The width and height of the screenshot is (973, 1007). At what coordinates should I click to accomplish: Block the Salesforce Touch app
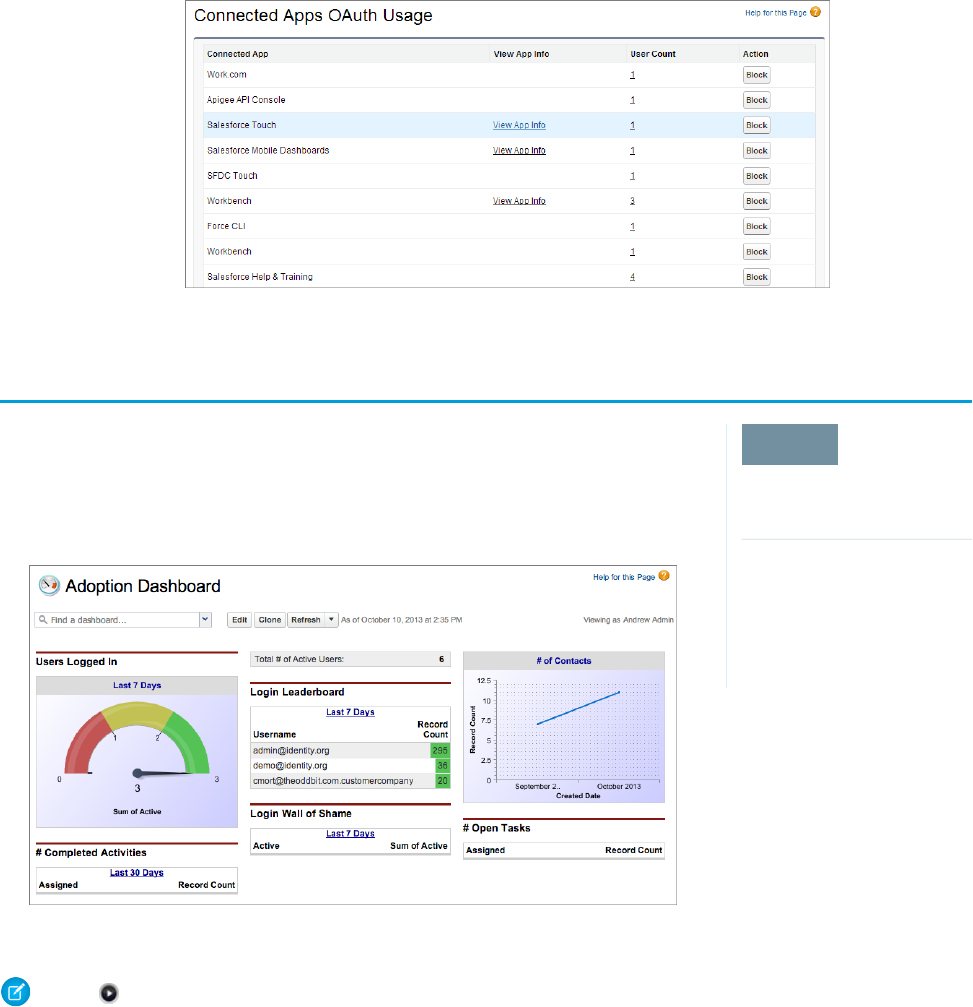tap(757, 125)
